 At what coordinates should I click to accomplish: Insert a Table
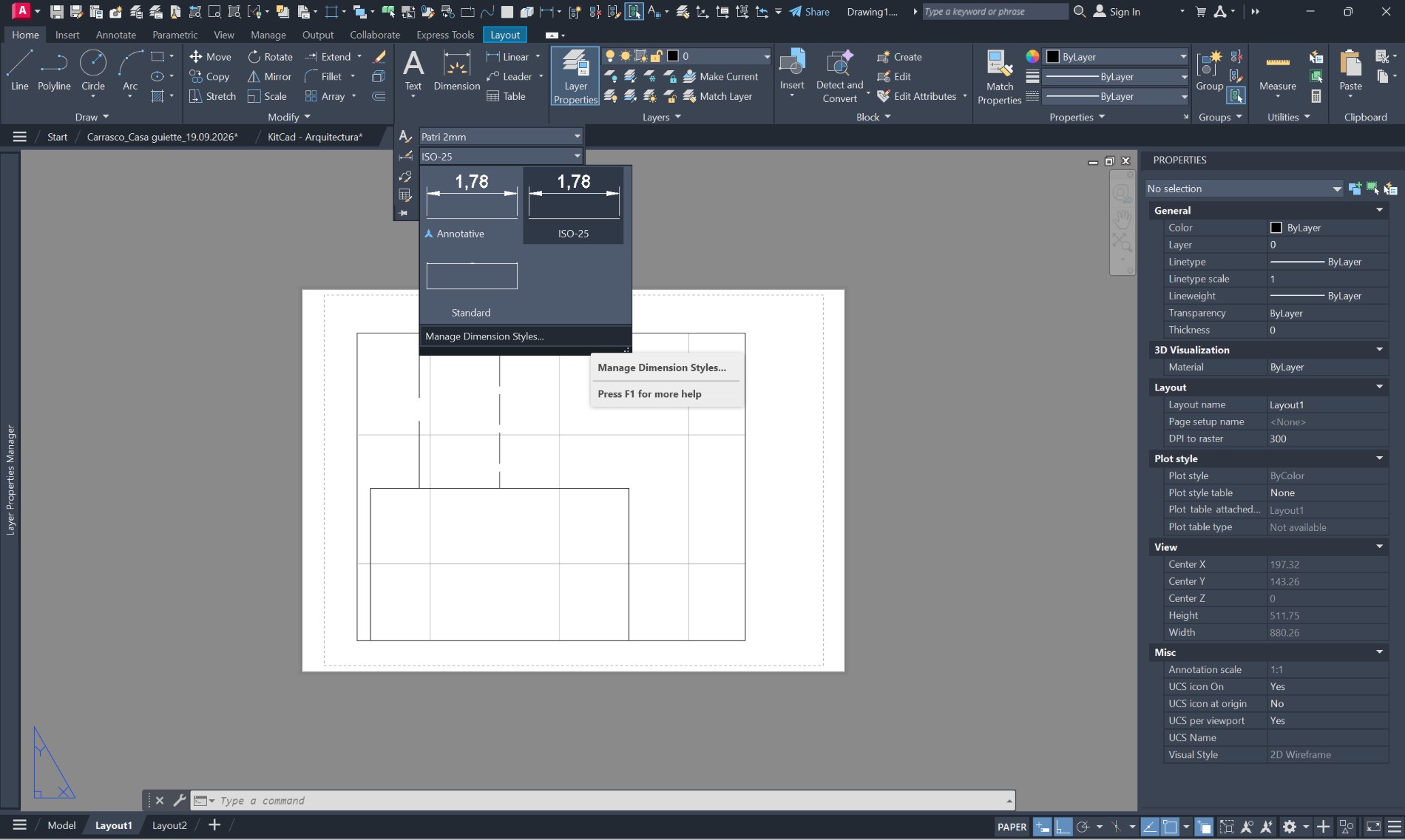tap(506, 96)
